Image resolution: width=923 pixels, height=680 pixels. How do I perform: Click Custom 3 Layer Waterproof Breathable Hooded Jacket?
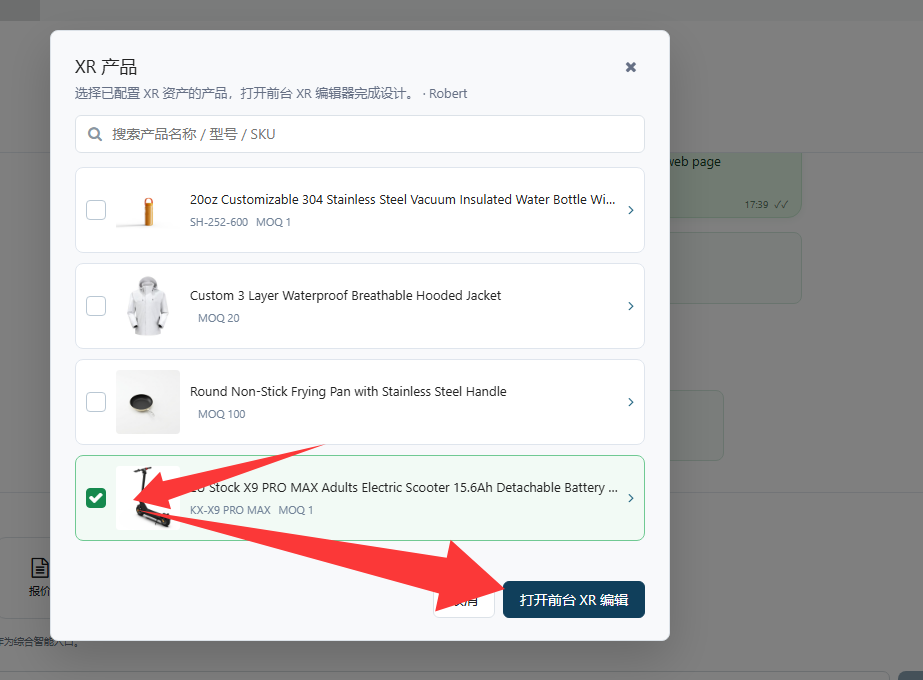click(x=346, y=296)
